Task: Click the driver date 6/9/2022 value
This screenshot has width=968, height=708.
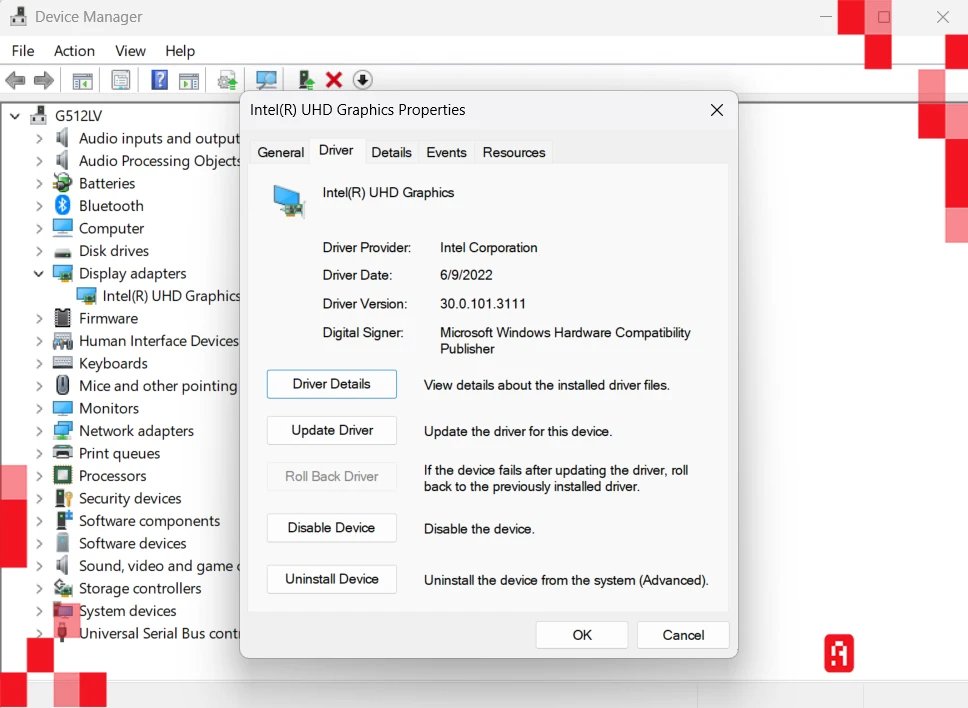Action: [466, 275]
